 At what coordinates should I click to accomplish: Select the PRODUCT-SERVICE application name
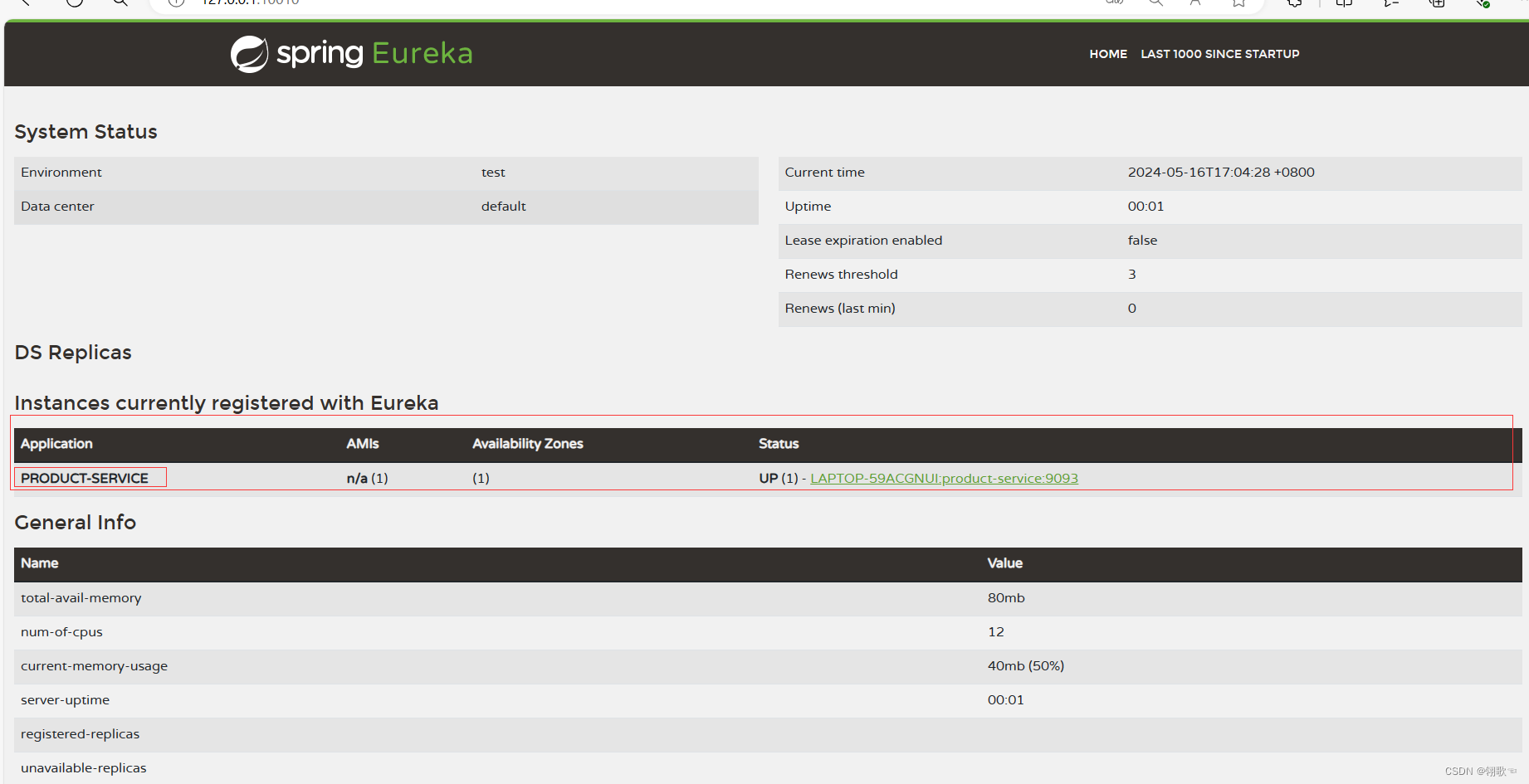pyautogui.click(x=85, y=479)
